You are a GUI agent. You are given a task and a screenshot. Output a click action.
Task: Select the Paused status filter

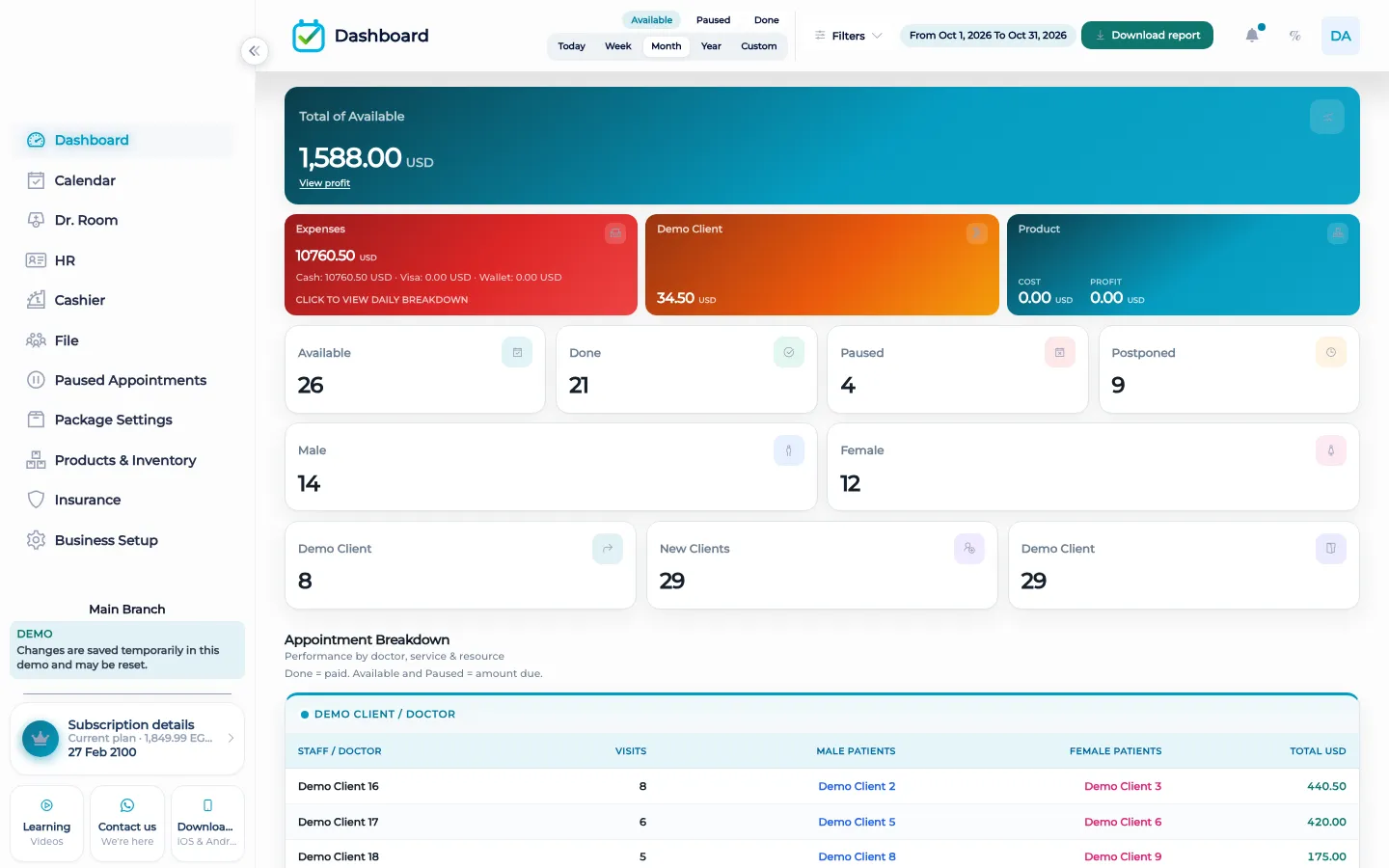[714, 20]
